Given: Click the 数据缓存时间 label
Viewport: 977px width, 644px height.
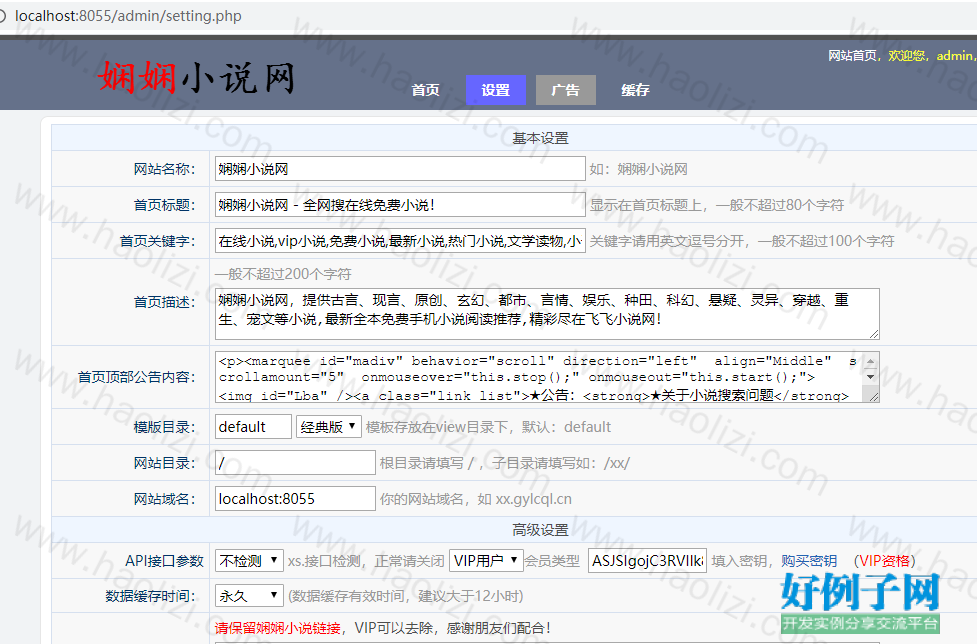Looking at the screenshot, I should pos(150,596).
